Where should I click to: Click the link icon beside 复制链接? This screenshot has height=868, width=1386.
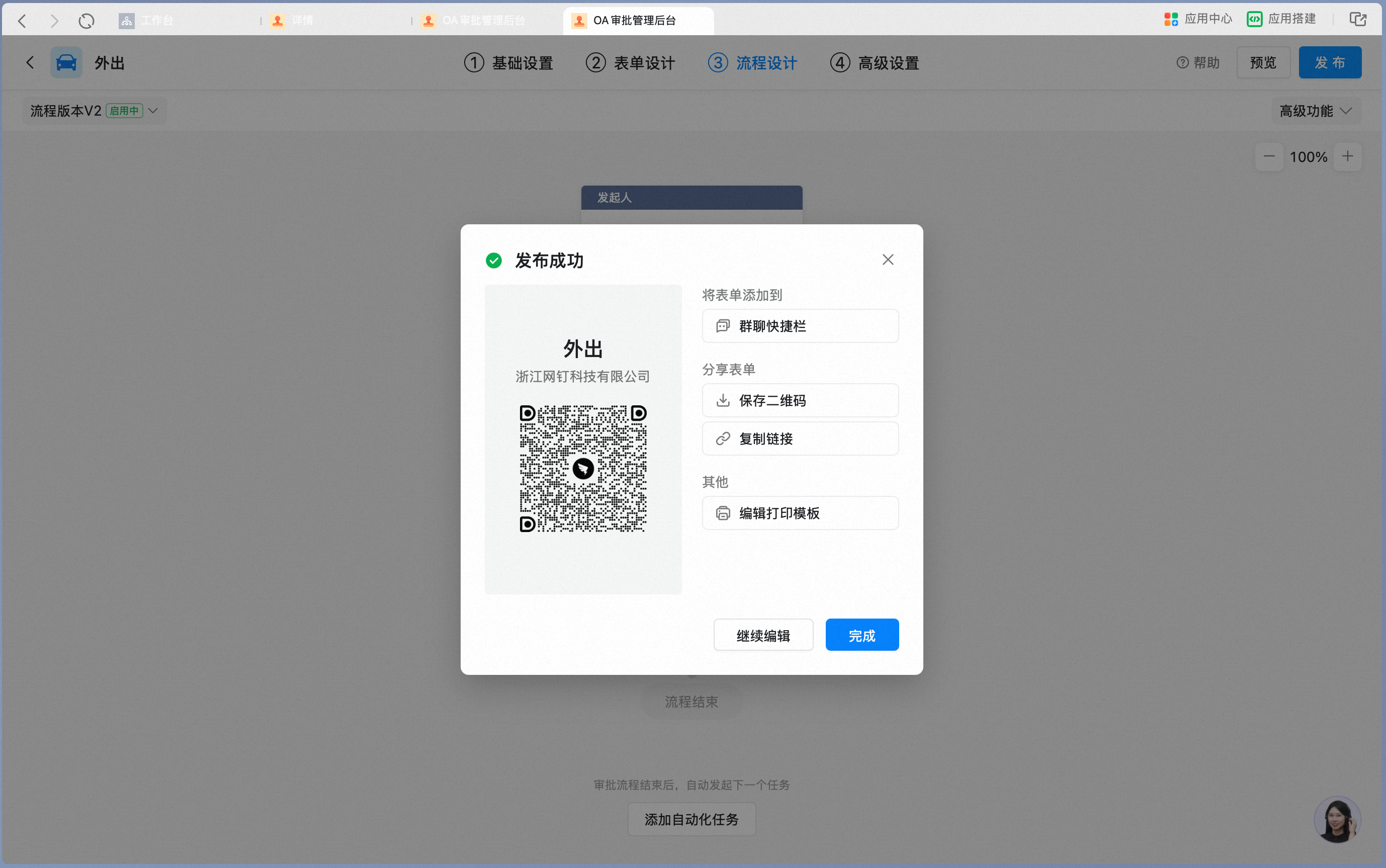(x=723, y=439)
